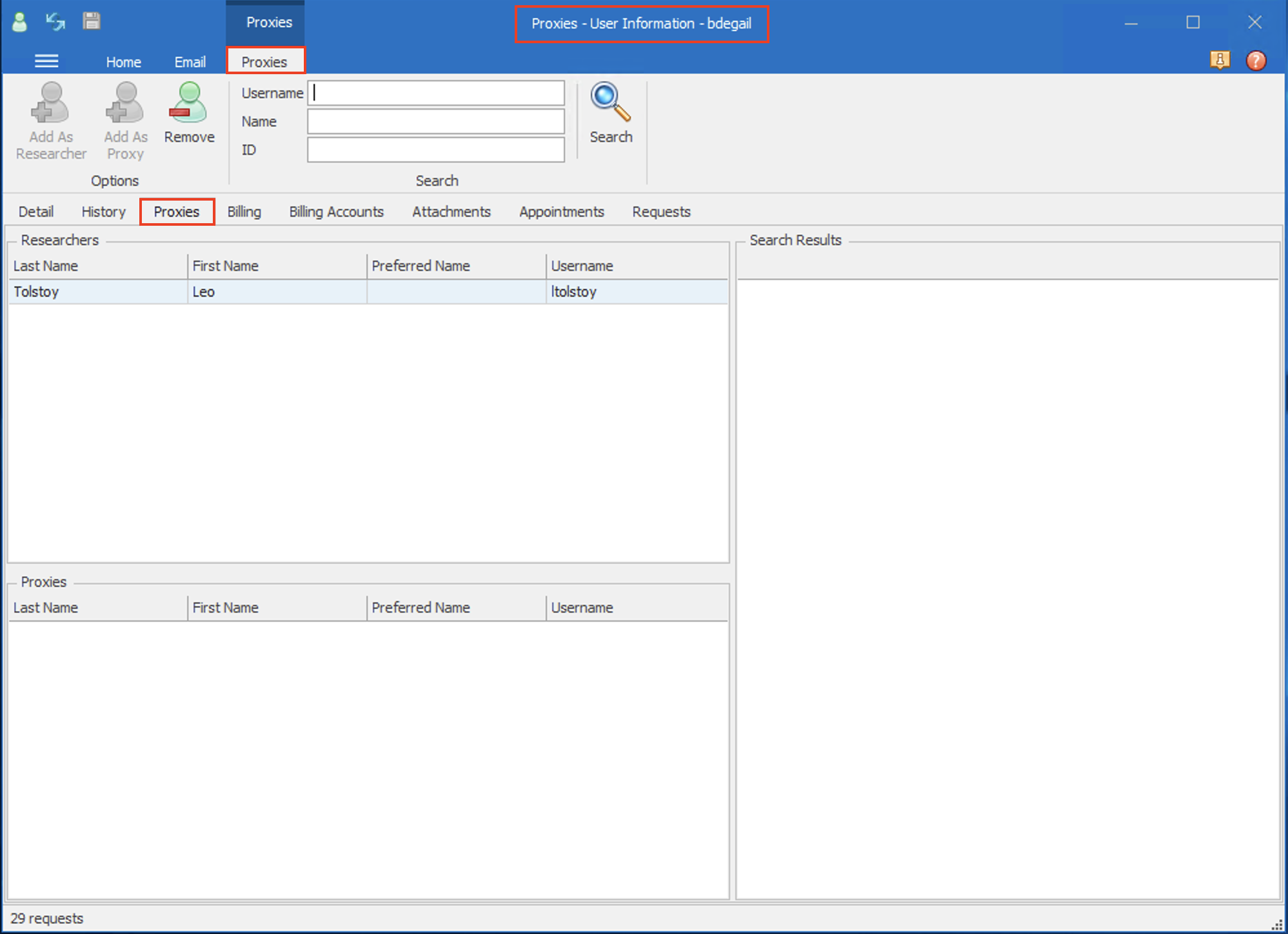Image resolution: width=1288 pixels, height=934 pixels.
Task: Open the Requests tab
Action: click(660, 212)
